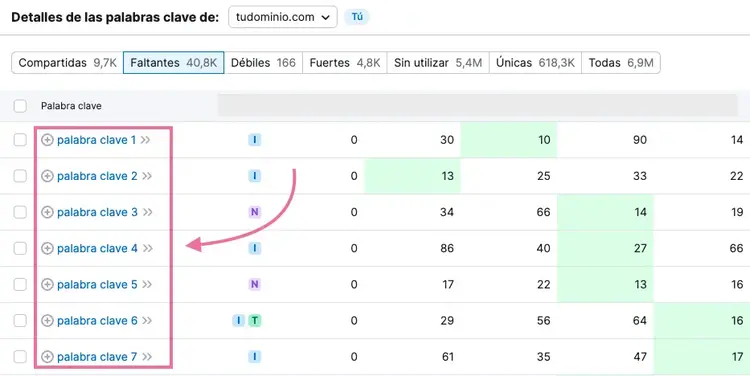
Task: Click value 86 in palabra clave 4 row
Action: pos(447,249)
